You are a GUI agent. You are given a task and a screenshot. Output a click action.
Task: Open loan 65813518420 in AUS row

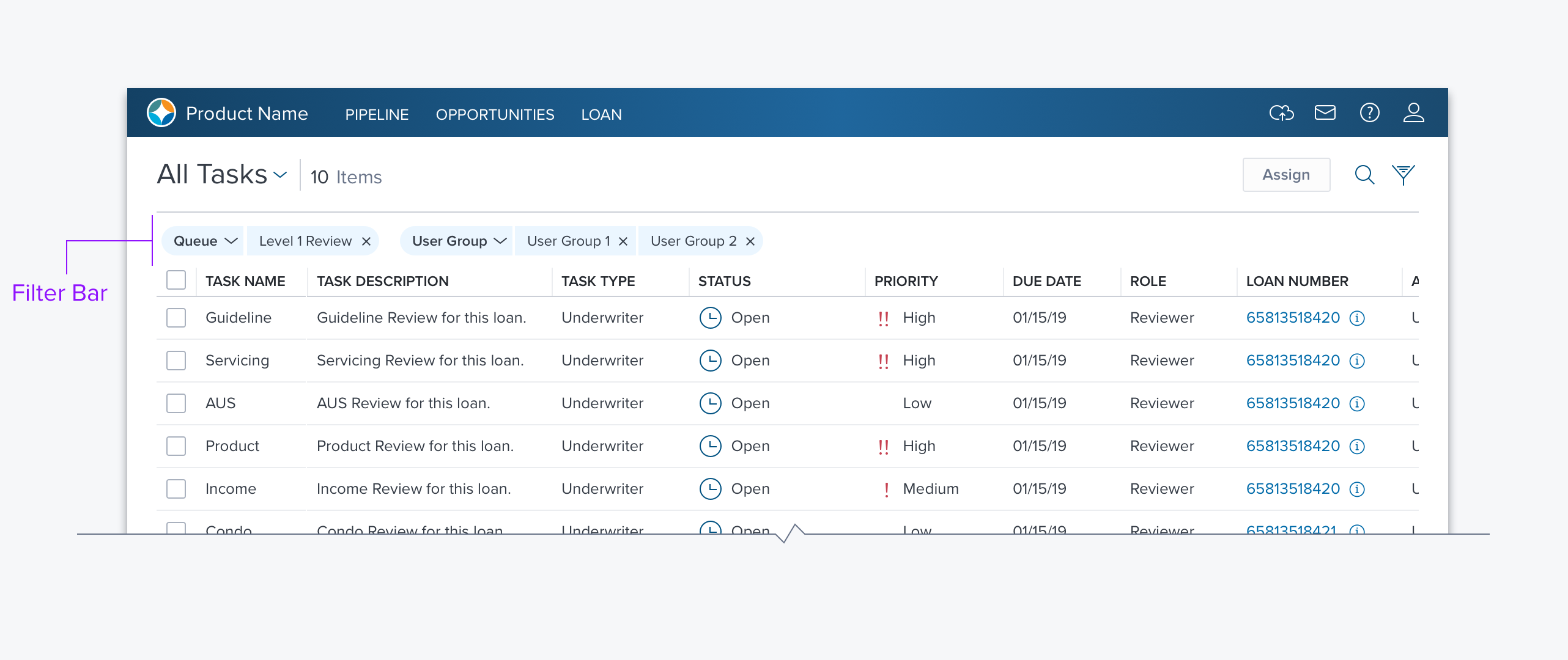(x=1293, y=403)
